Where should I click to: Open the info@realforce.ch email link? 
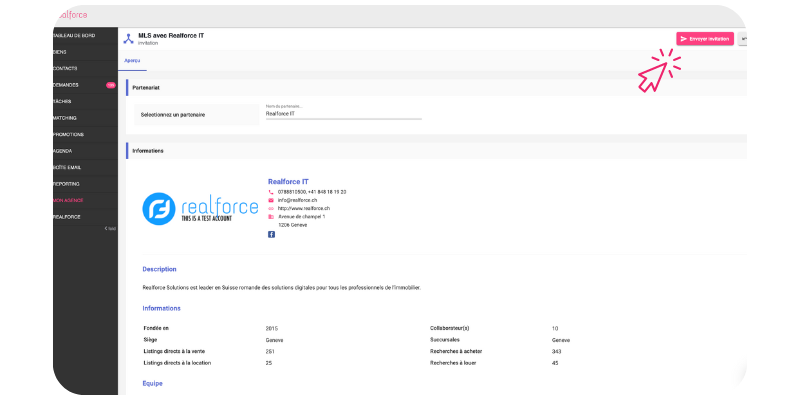[297, 200]
